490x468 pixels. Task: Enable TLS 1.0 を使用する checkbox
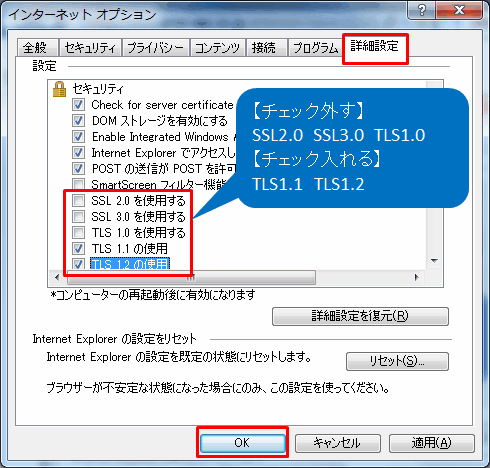[x=78, y=233]
